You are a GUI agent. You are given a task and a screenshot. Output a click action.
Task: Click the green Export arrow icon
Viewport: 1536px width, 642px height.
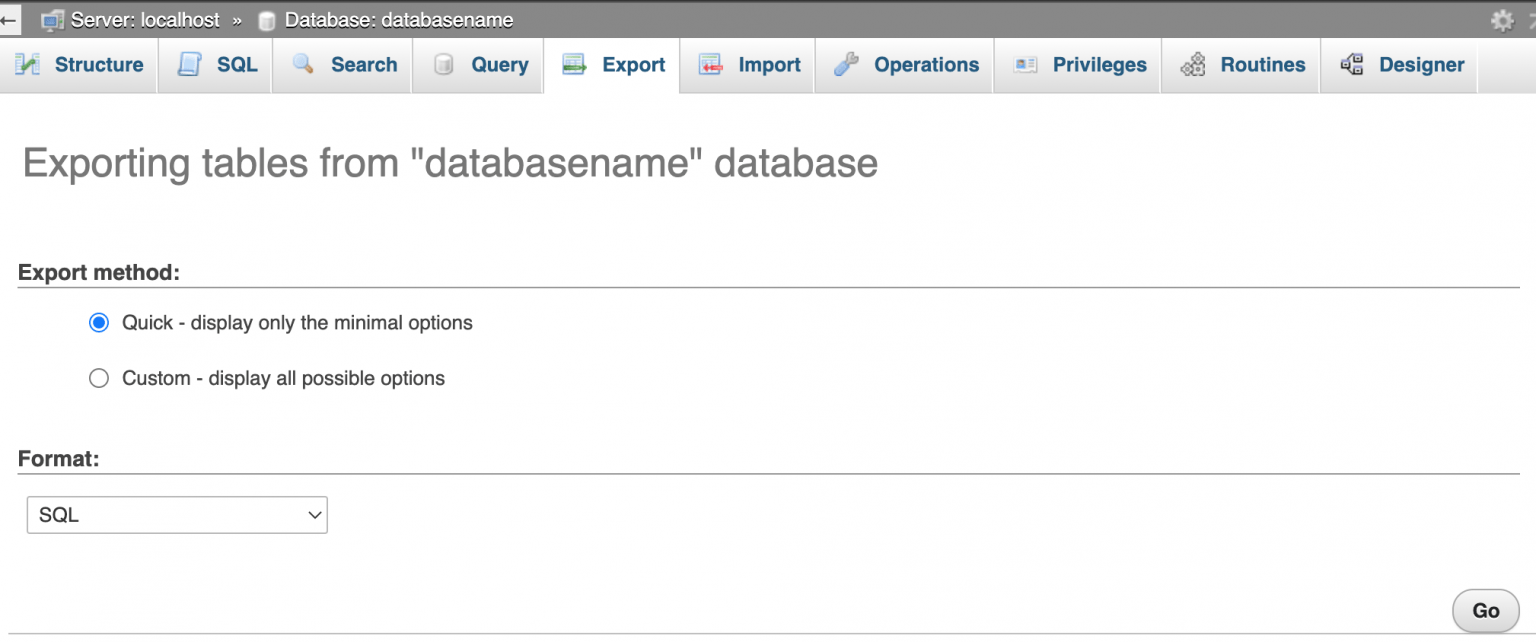point(574,64)
